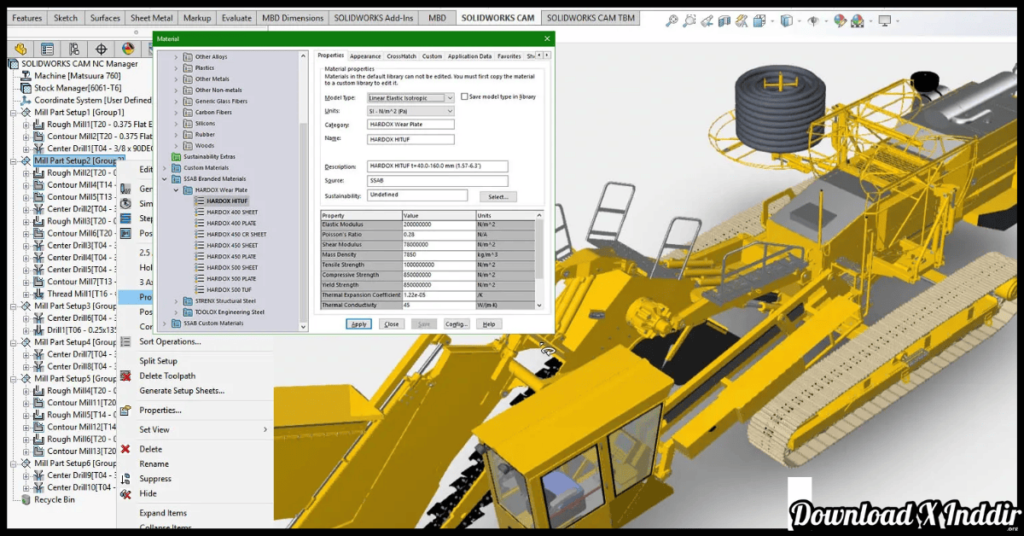Switch to the Appearance tab in Material dialog
The image size is (1024, 536).
(365, 56)
